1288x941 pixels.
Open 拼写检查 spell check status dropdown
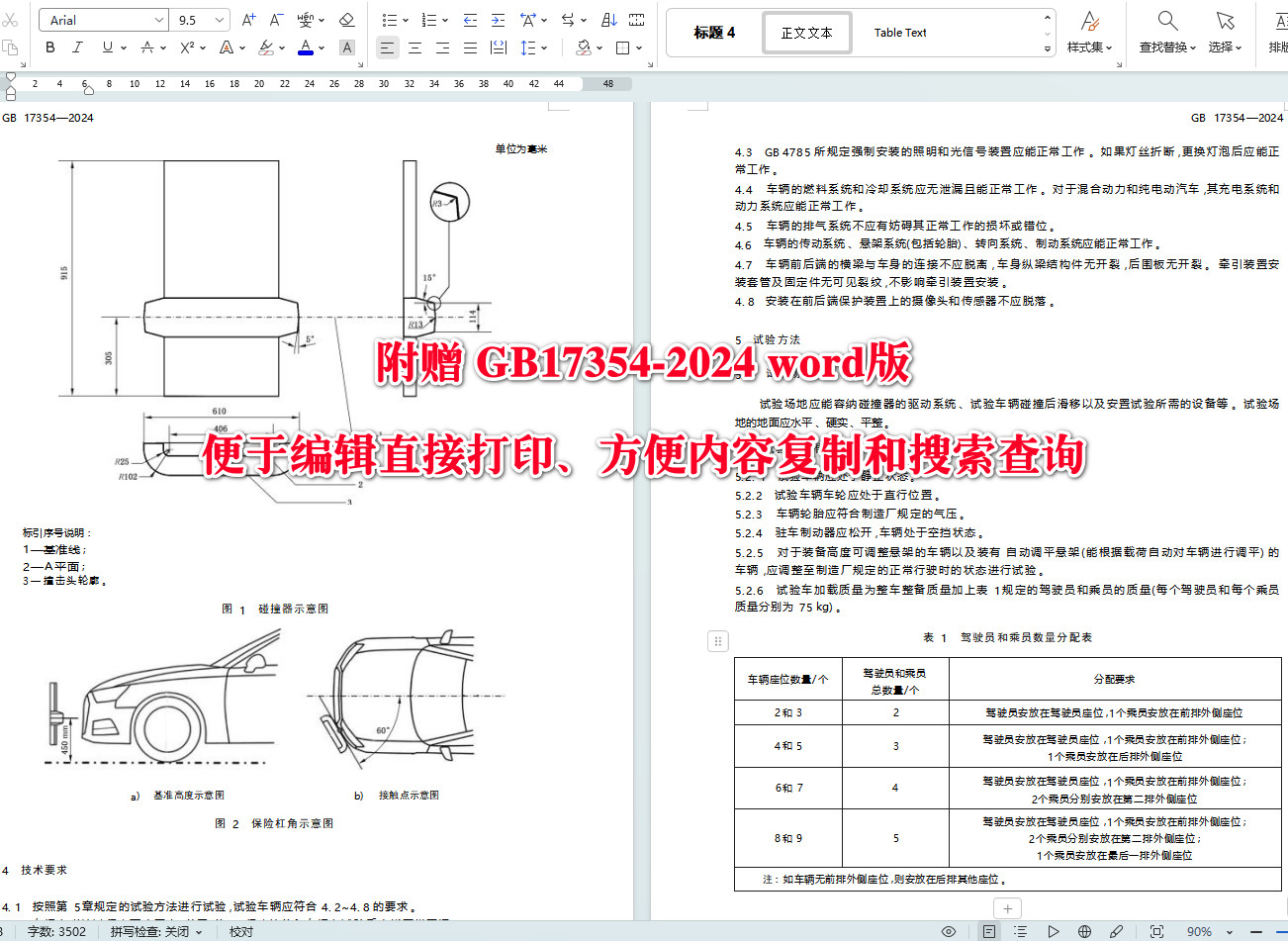tap(156, 931)
